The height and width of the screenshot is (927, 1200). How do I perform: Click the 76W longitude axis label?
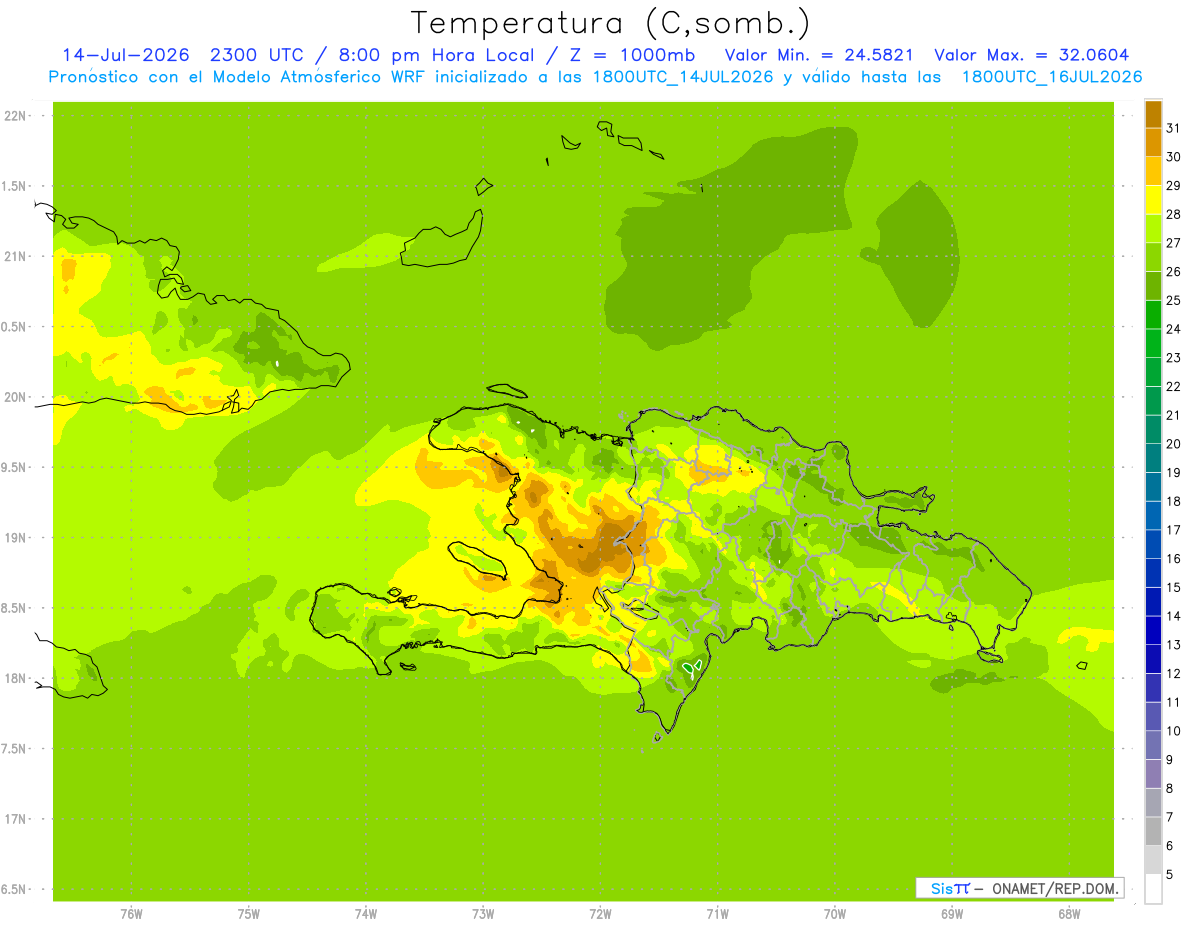click(131, 914)
